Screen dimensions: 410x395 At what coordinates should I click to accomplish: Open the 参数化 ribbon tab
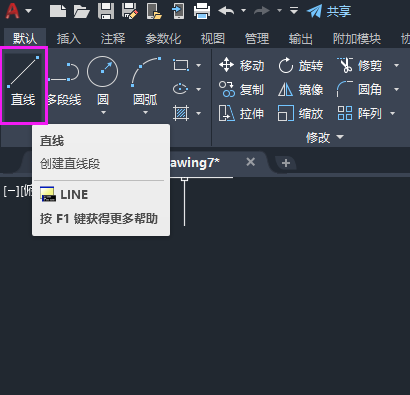tap(163, 39)
